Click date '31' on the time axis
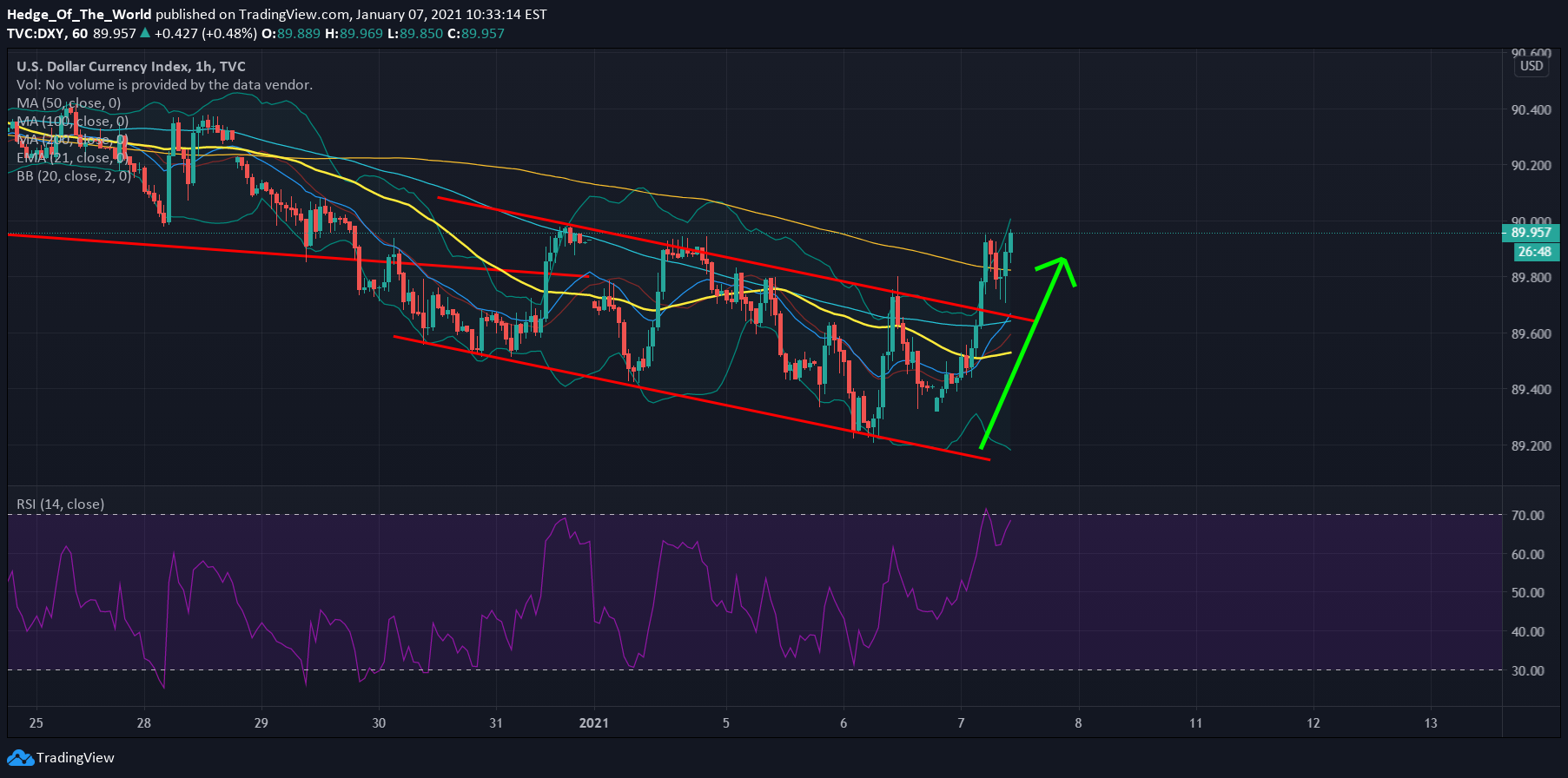Viewport: 1568px width, 778px height. pyautogui.click(x=496, y=722)
